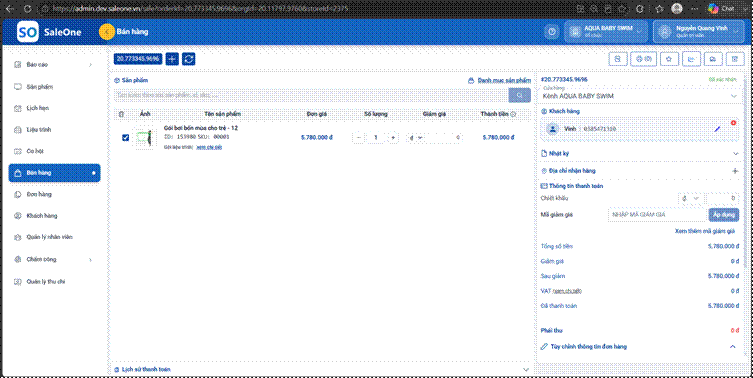Click the info icon next to Thành tiền

[513, 114]
